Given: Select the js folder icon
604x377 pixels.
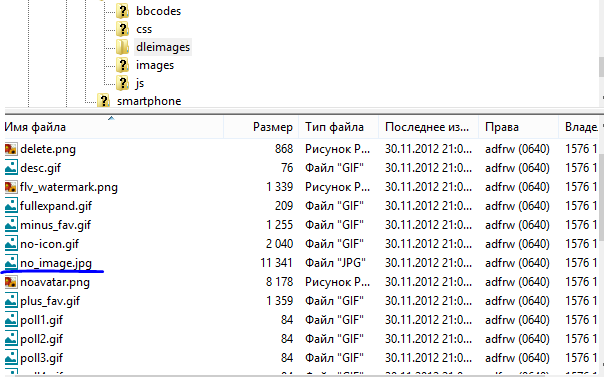Looking at the screenshot, I should pos(122,83).
